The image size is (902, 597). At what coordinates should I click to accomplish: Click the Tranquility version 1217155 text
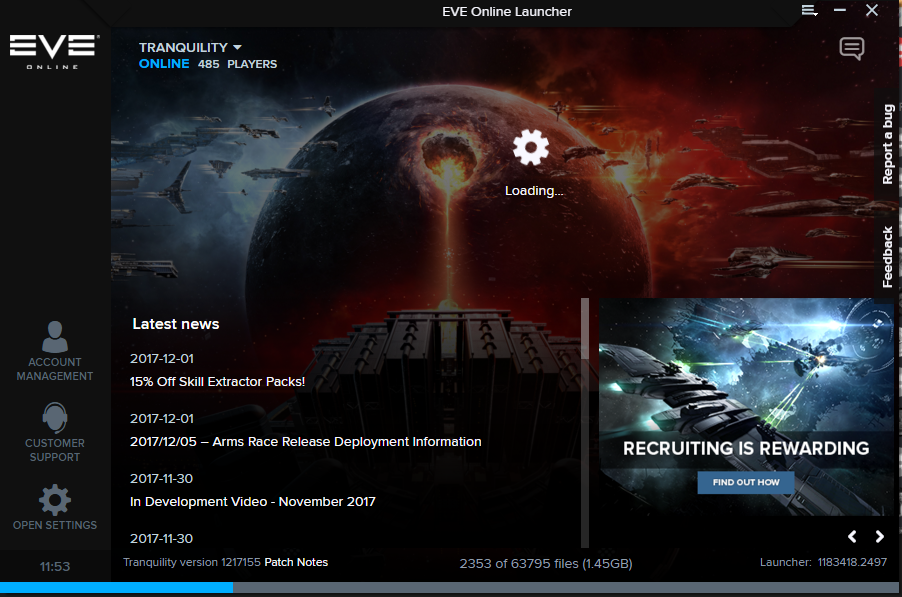192,562
